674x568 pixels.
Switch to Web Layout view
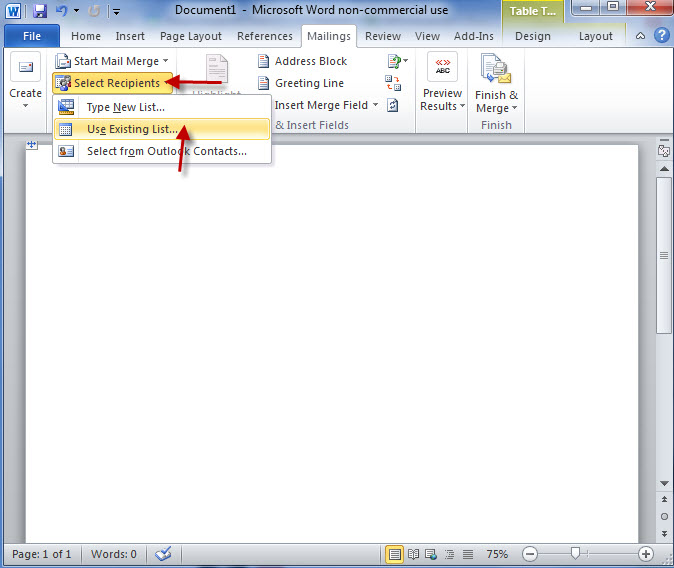431,554
